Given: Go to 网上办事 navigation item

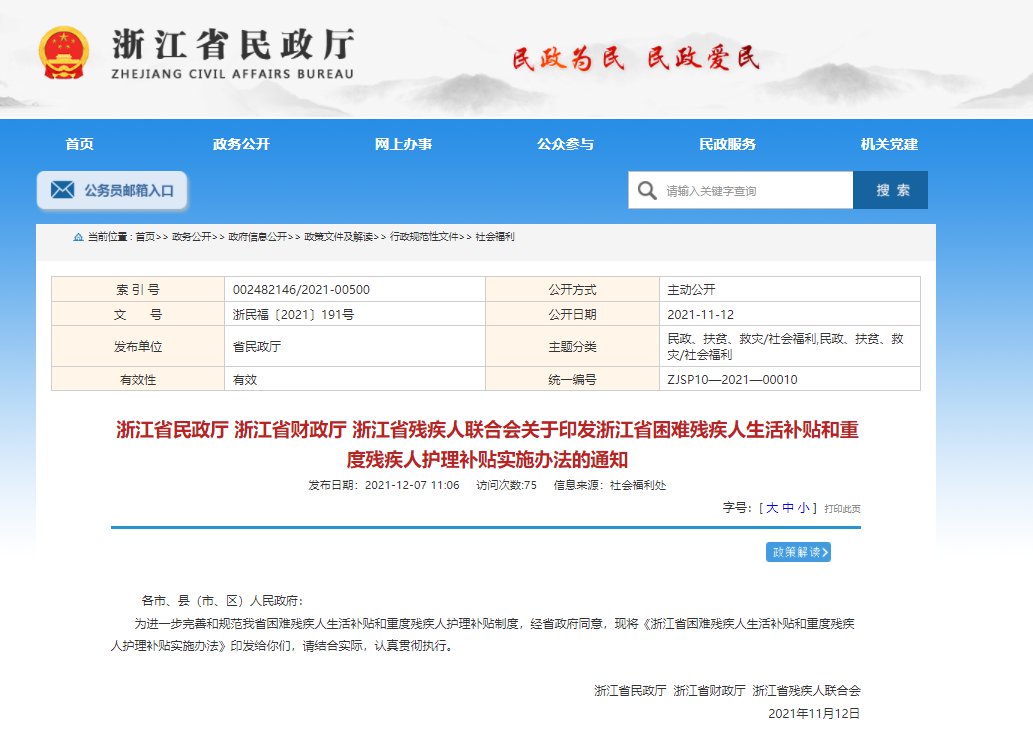Looking at the screenshot, I should tap(403, 144).
